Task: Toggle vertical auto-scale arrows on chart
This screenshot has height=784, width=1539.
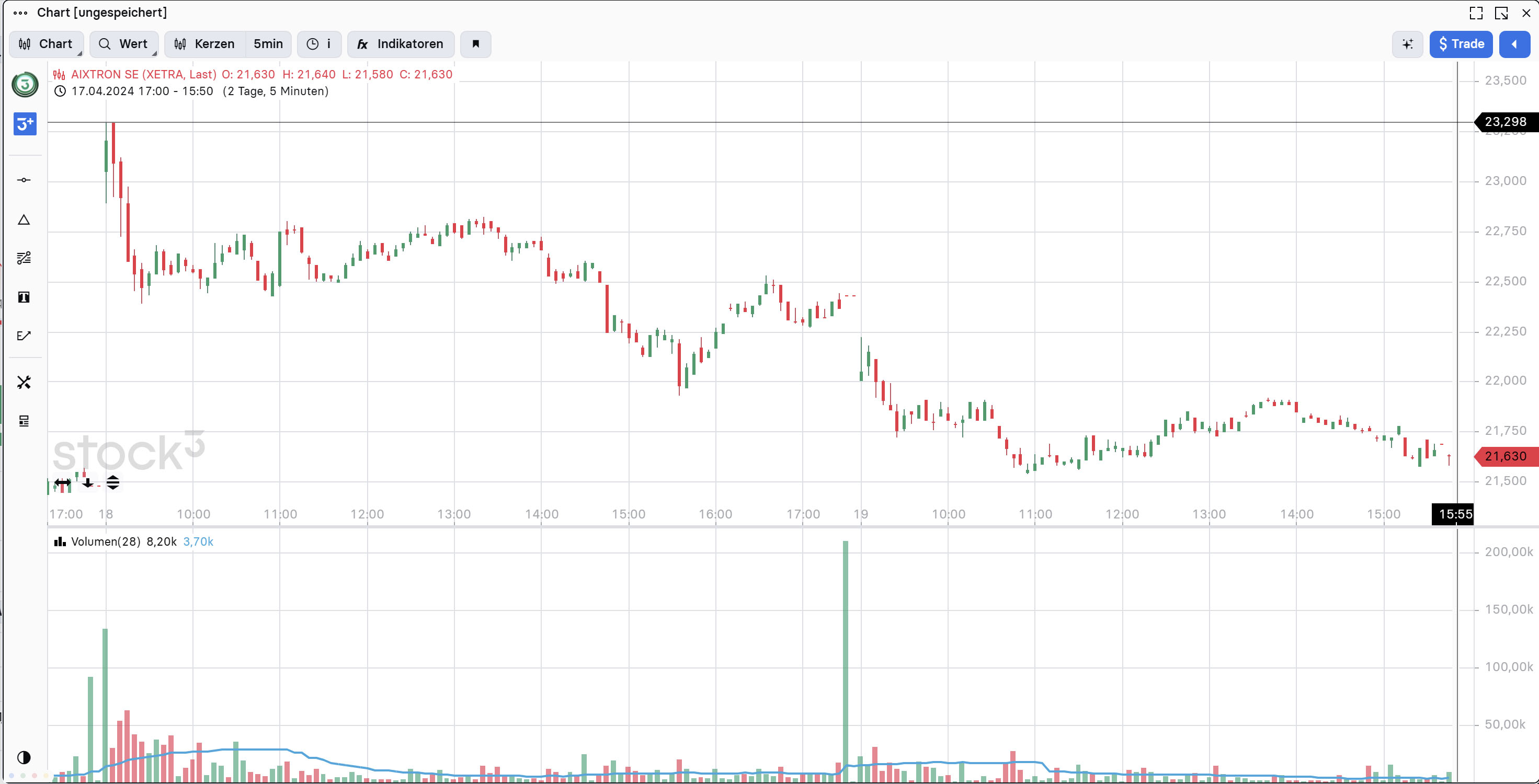Action: tap(113, 482)
